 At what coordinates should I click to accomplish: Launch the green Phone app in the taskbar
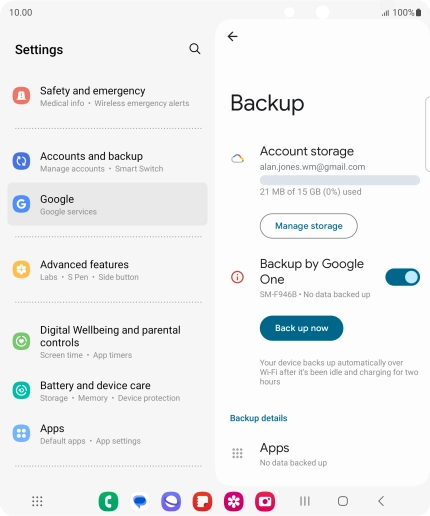tap(108, 501)
